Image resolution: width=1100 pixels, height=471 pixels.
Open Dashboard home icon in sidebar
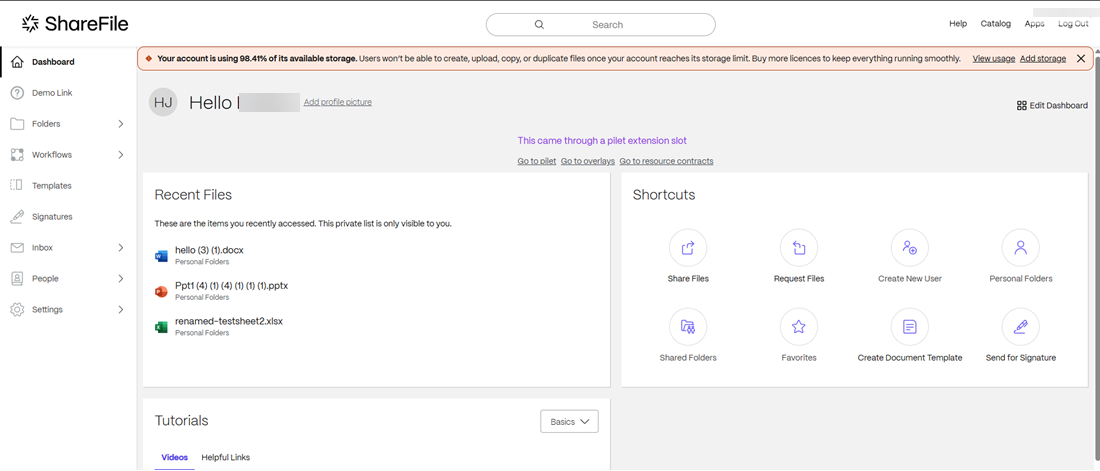pyautogui.click(x=18, y=62)
